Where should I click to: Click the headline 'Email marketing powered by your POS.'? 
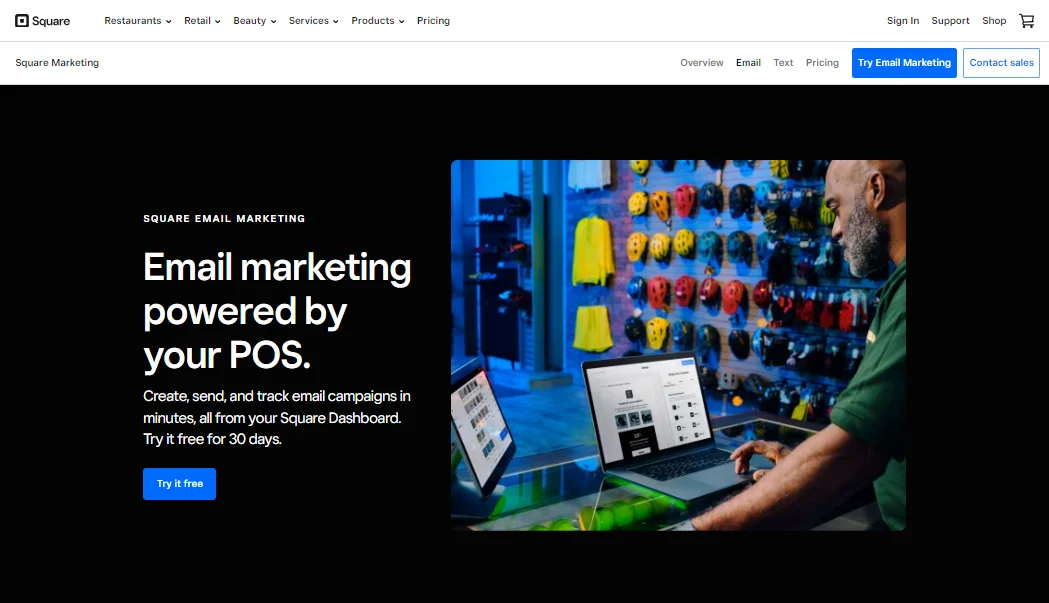click(277, 311)
